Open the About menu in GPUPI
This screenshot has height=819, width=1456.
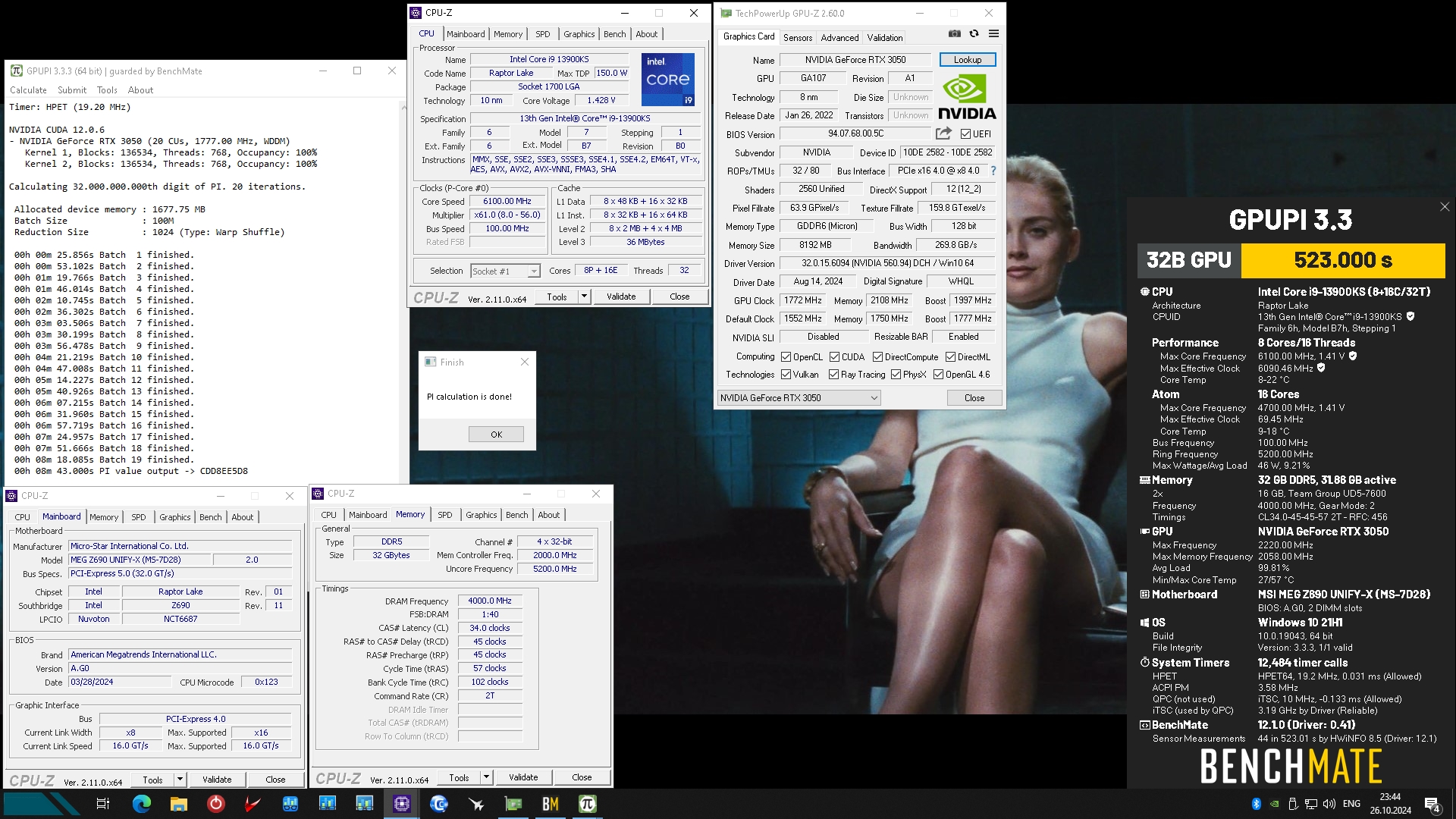(x=140, y=90)
